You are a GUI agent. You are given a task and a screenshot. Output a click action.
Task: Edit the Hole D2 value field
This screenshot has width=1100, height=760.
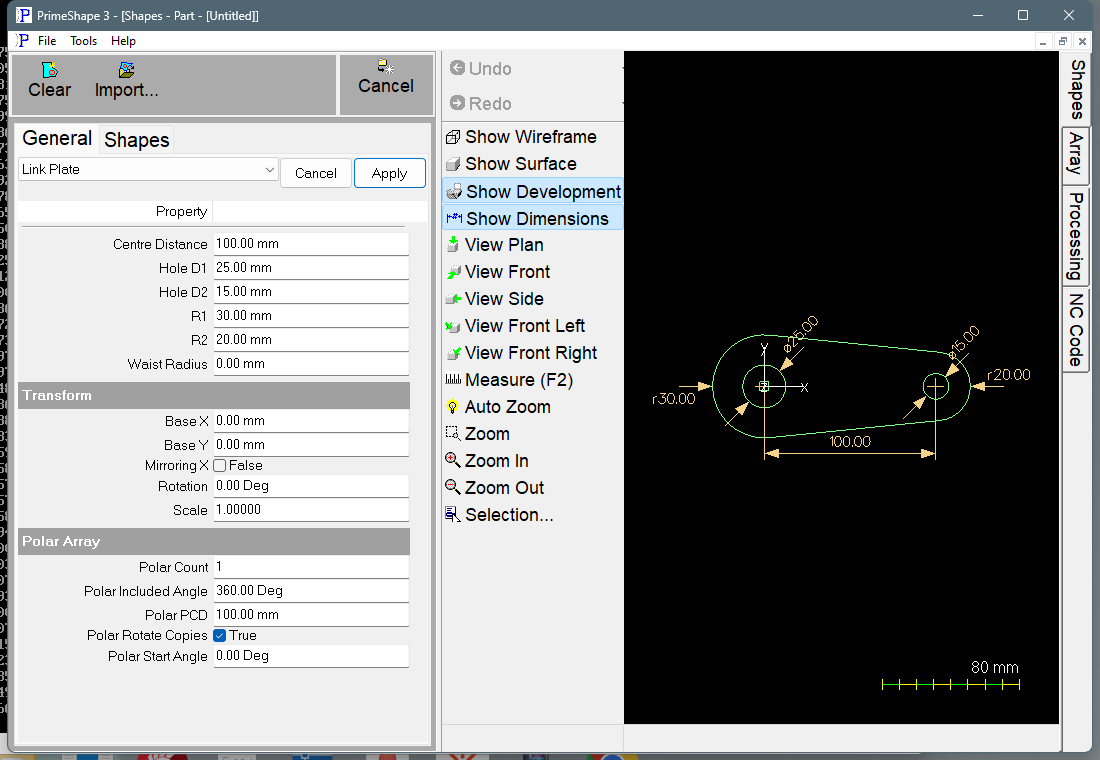point(311,291)
